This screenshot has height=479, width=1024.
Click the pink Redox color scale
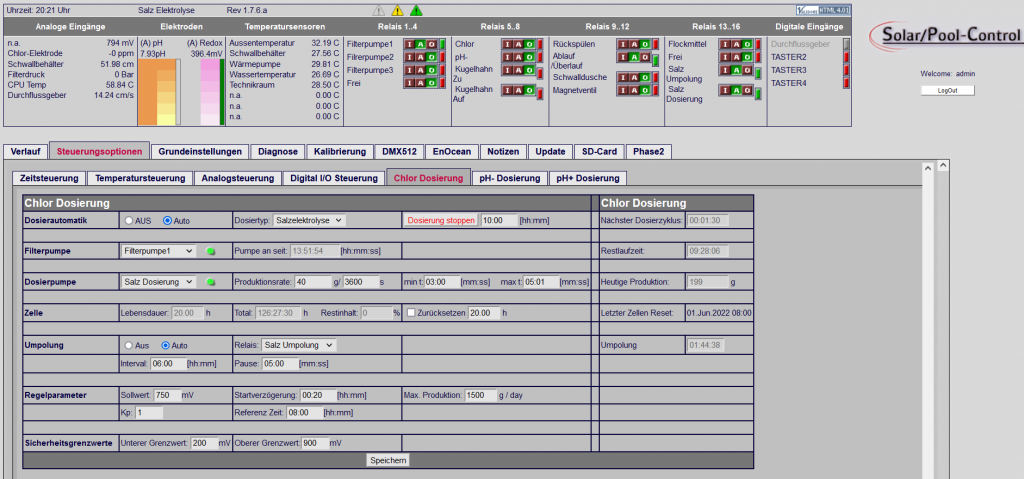pos(210,91)
